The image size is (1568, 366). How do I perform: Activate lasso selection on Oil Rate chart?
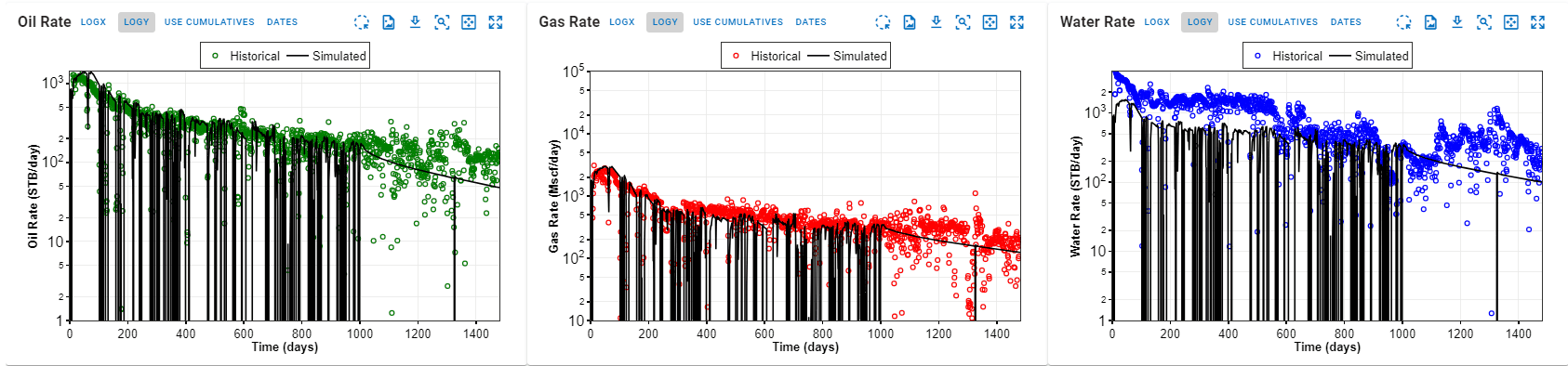point(362,21)
